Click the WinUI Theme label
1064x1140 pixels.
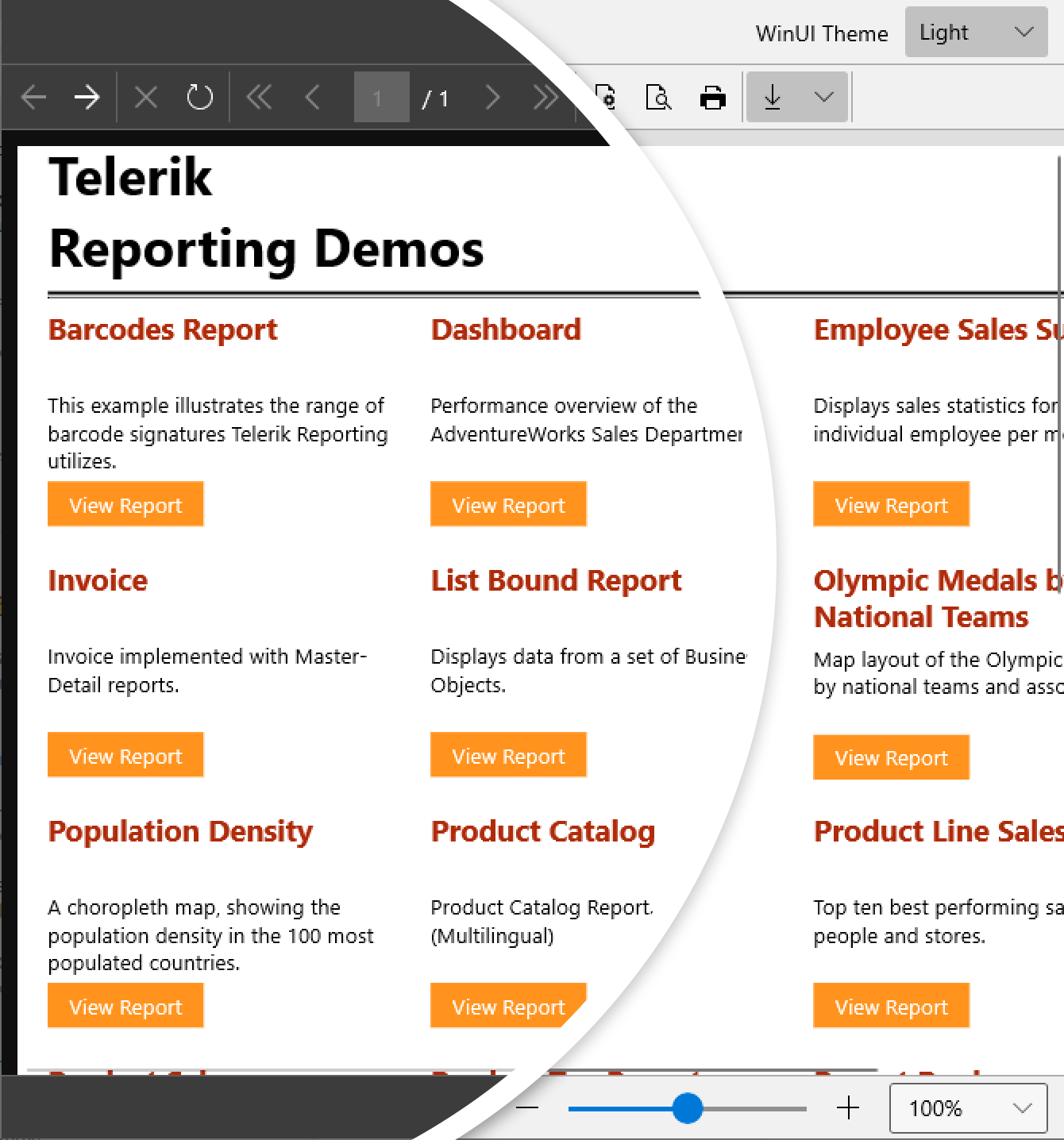pos(822,33)
